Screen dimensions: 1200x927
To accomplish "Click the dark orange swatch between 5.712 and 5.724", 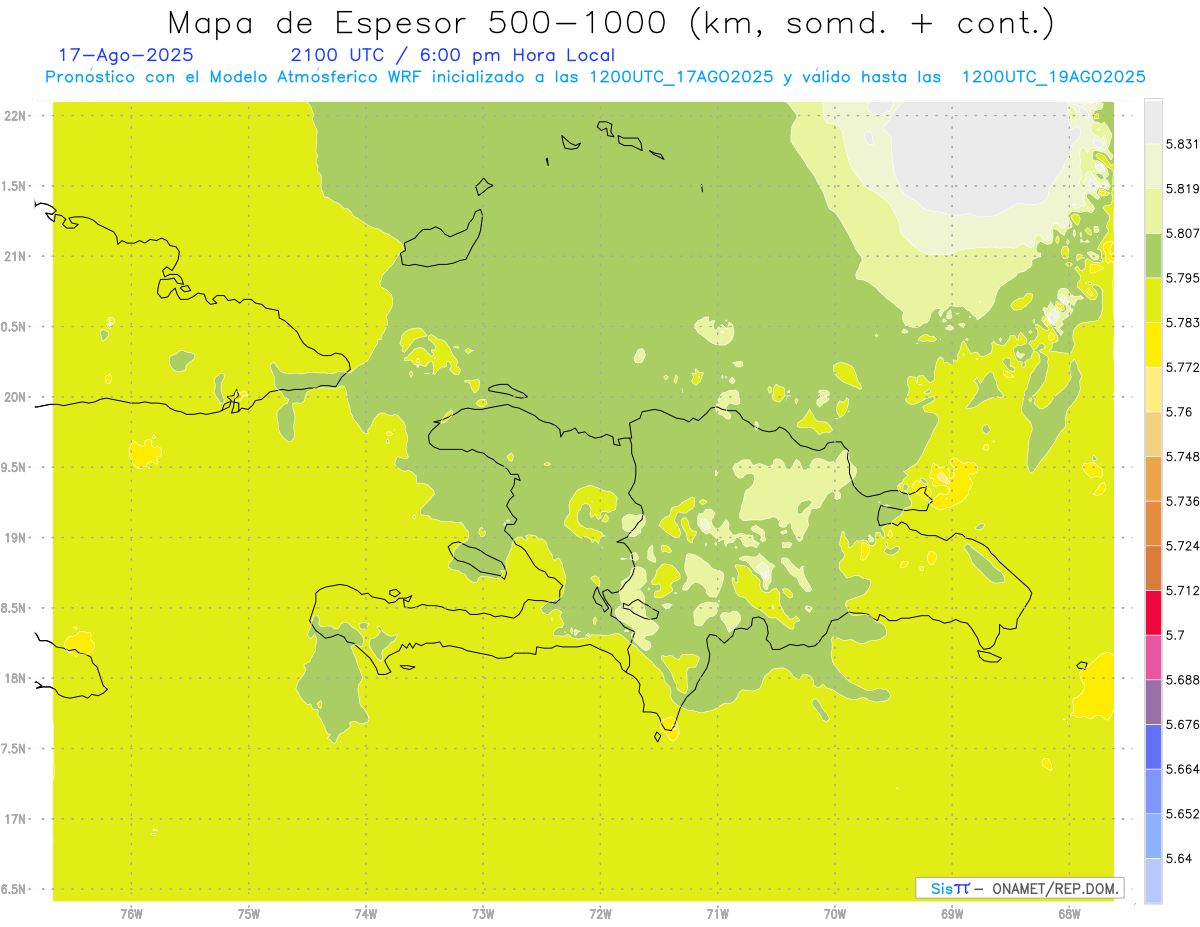I will (1153, 568).
